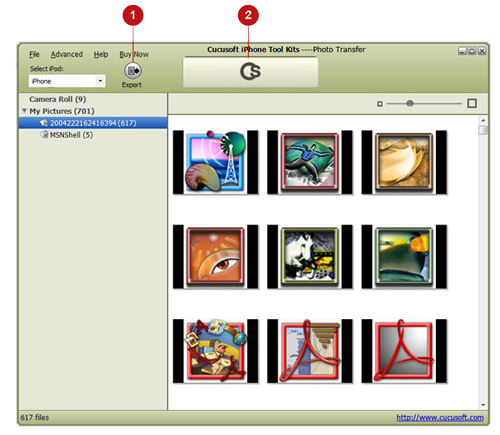Image resolution: width=500 pixels, height=435 pixels.
Task: Select the gray Acrobat logo thumbnail
Action: coord(404,351)
